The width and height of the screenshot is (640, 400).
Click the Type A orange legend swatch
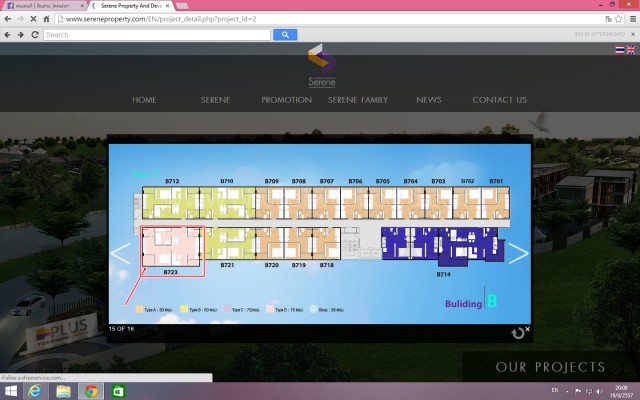point(139,309)
